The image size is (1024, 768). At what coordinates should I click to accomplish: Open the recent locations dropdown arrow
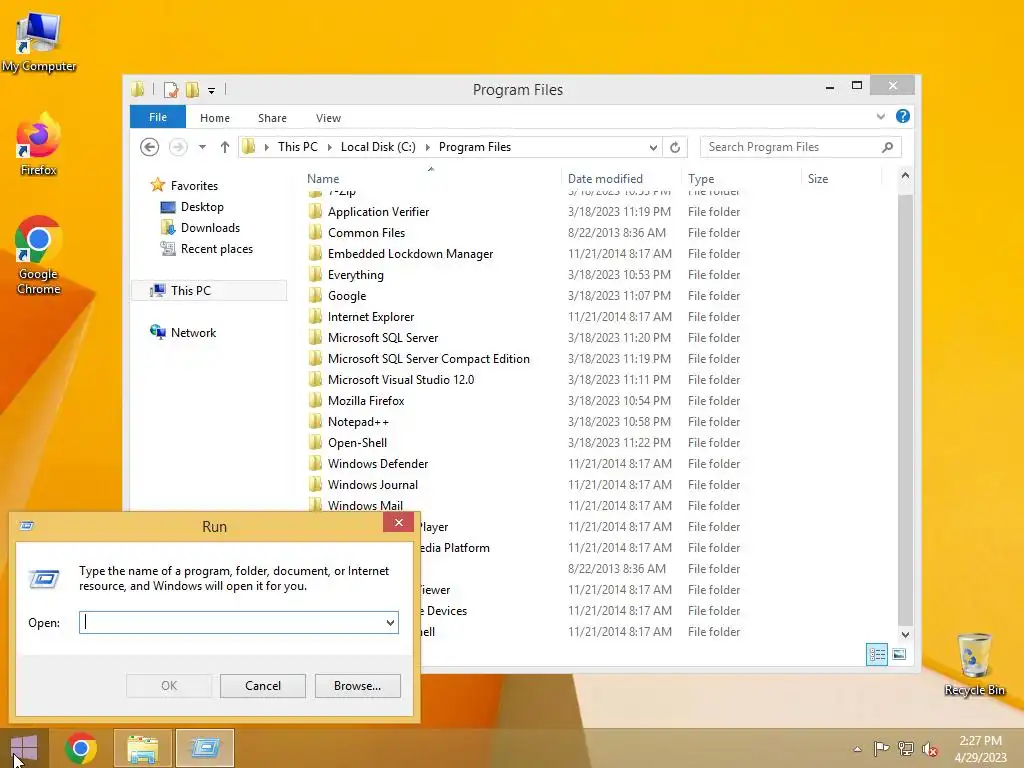point(202,147)
